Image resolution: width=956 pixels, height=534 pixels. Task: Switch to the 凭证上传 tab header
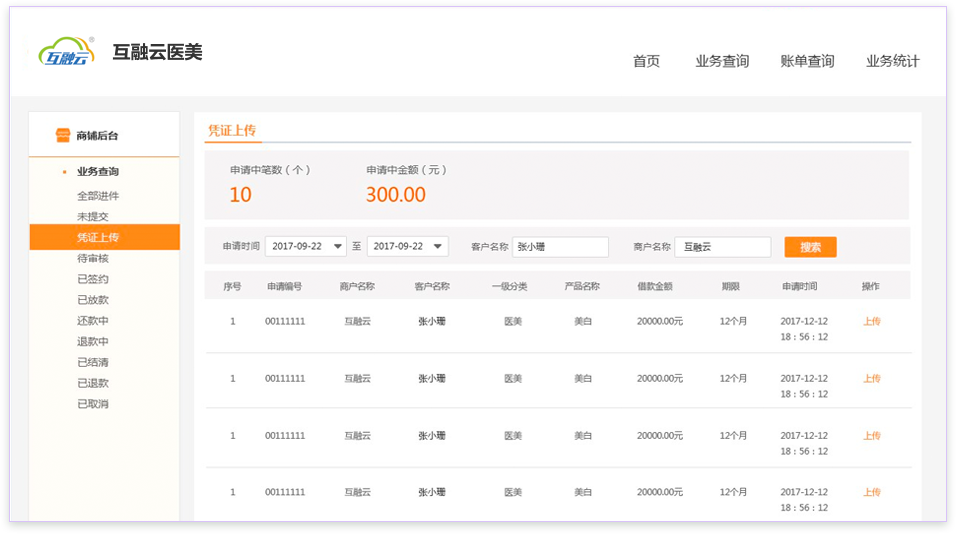232,130
